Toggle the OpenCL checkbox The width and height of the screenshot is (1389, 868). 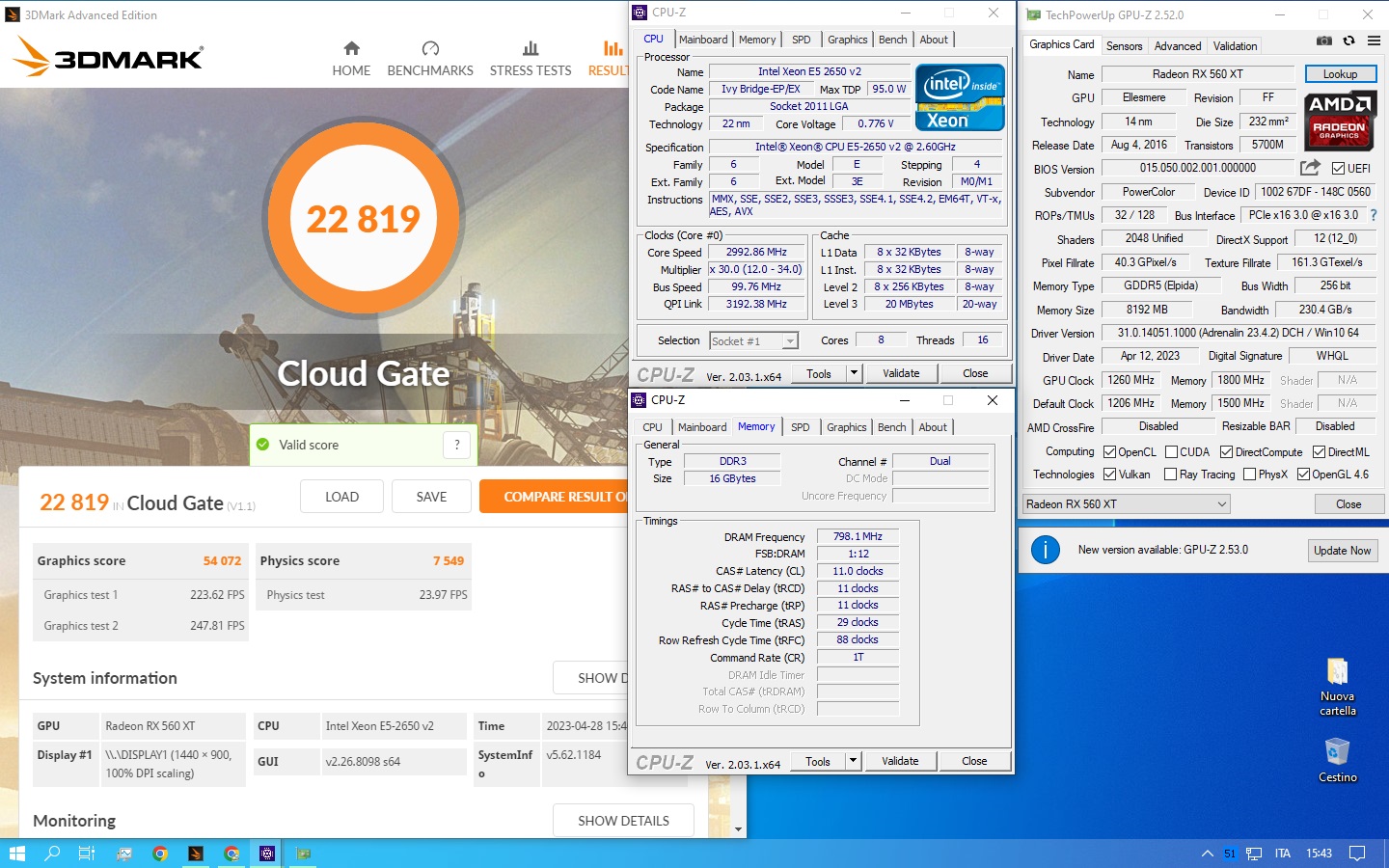(1109, 452)
